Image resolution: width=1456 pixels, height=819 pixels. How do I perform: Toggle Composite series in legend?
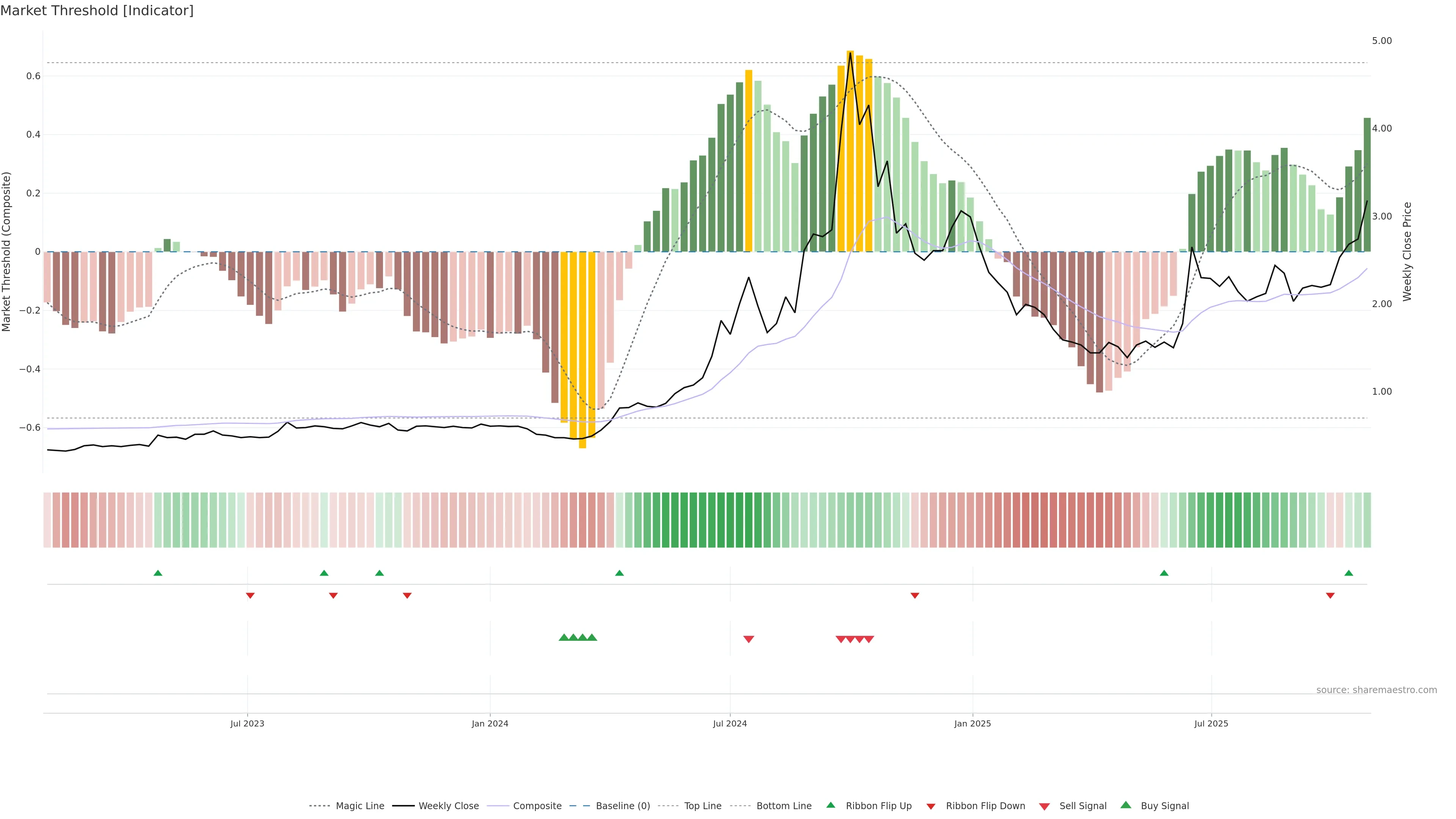(537, 806)
